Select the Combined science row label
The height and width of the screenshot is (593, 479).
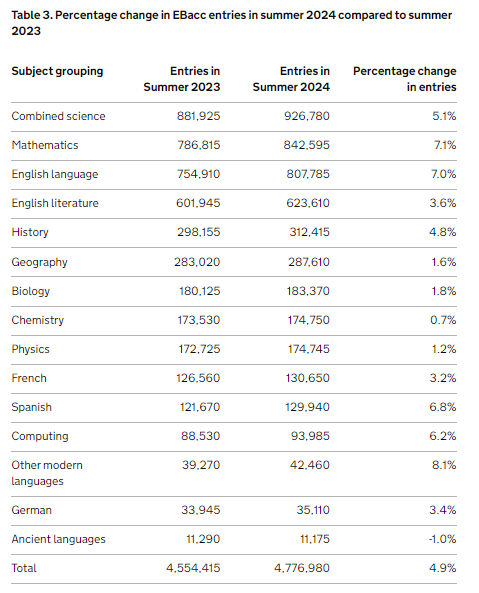[58, 116]
